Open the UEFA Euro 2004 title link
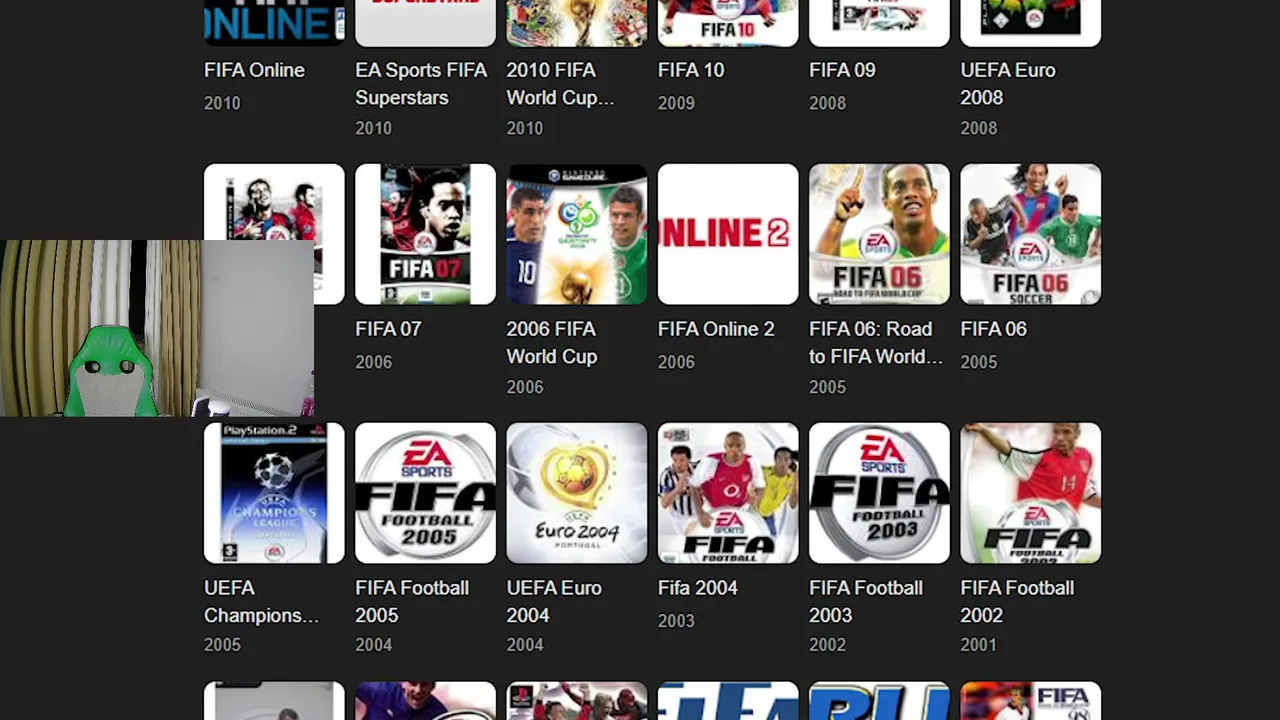This screenshot has width=1280, height=720. (554, 602)
